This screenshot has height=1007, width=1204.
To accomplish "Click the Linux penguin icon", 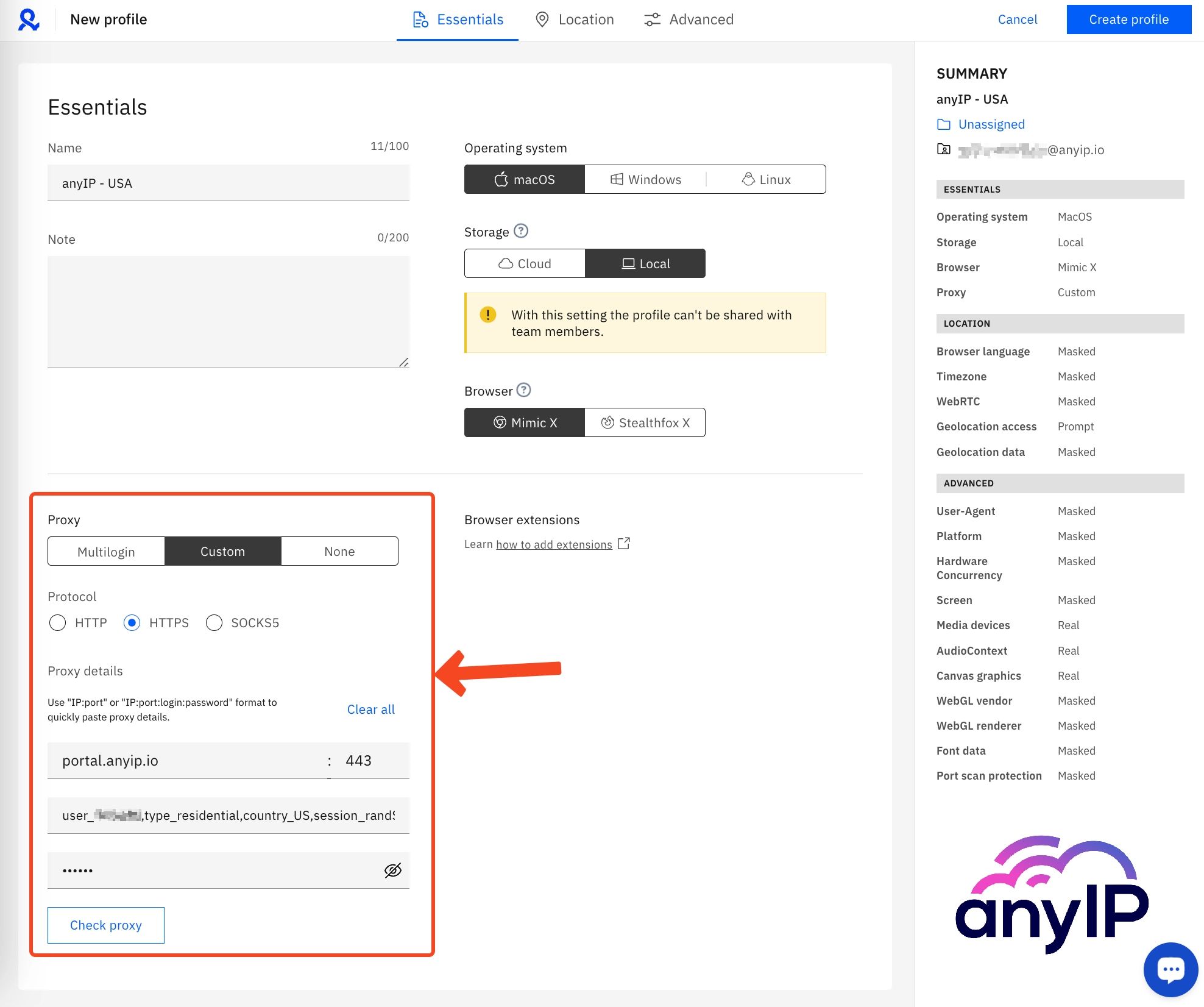I will point(748,179).
